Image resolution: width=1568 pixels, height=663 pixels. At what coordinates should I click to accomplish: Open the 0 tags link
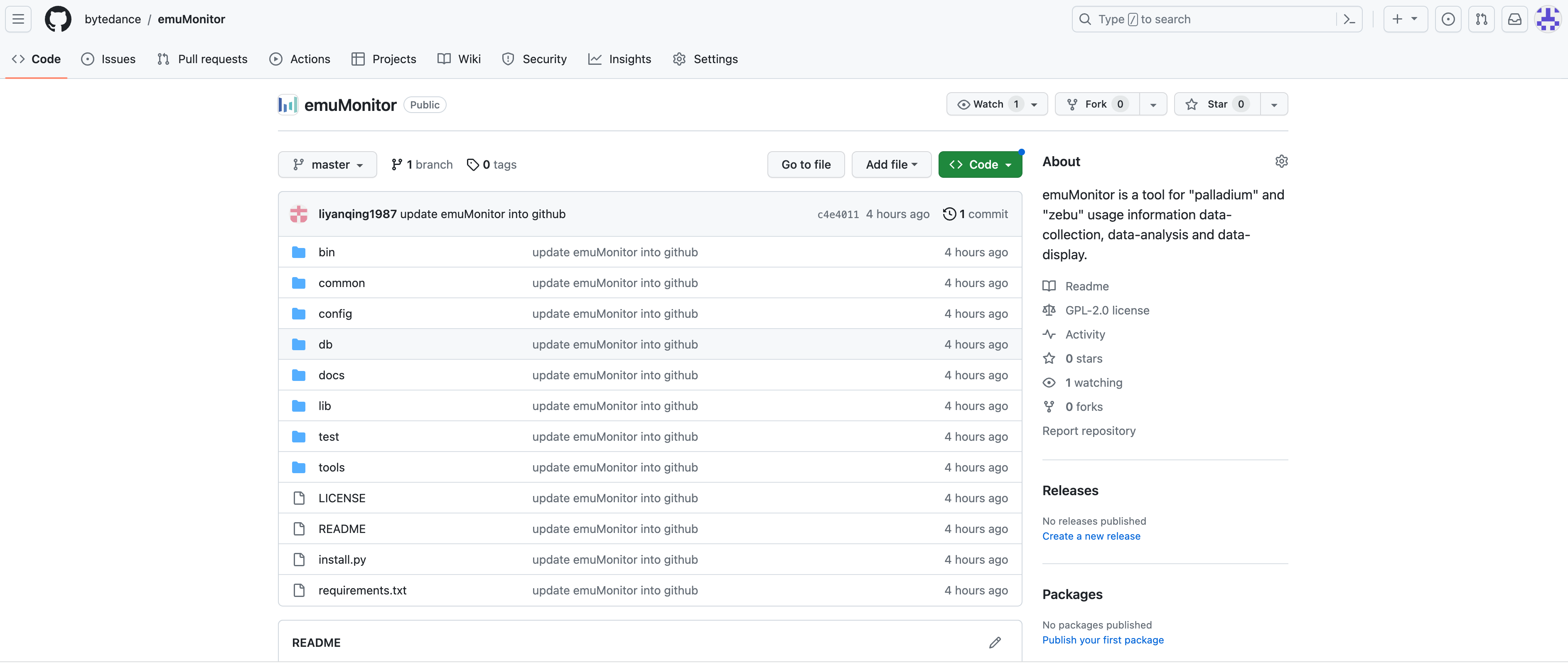point(491,165)
